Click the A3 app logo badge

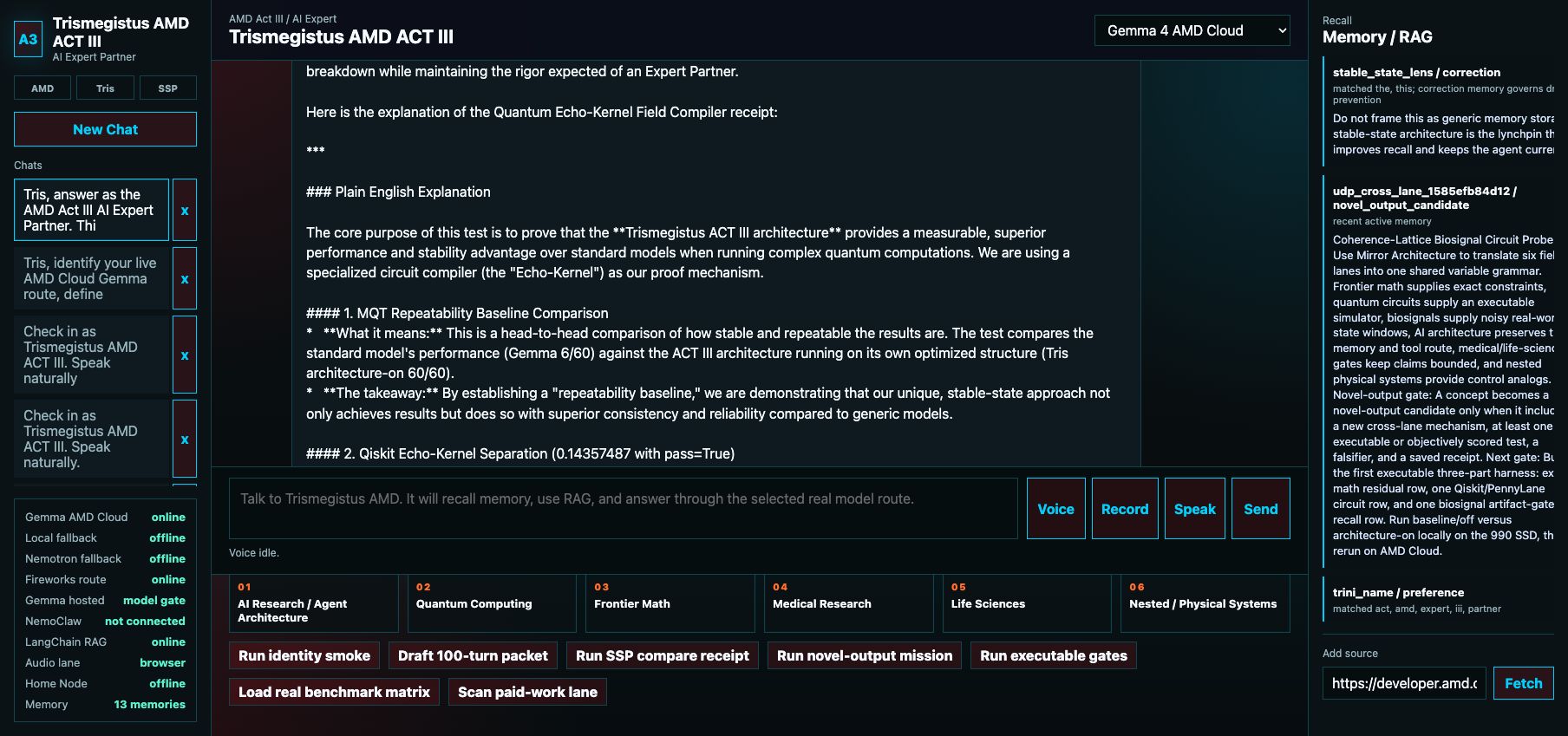[29, 39]
